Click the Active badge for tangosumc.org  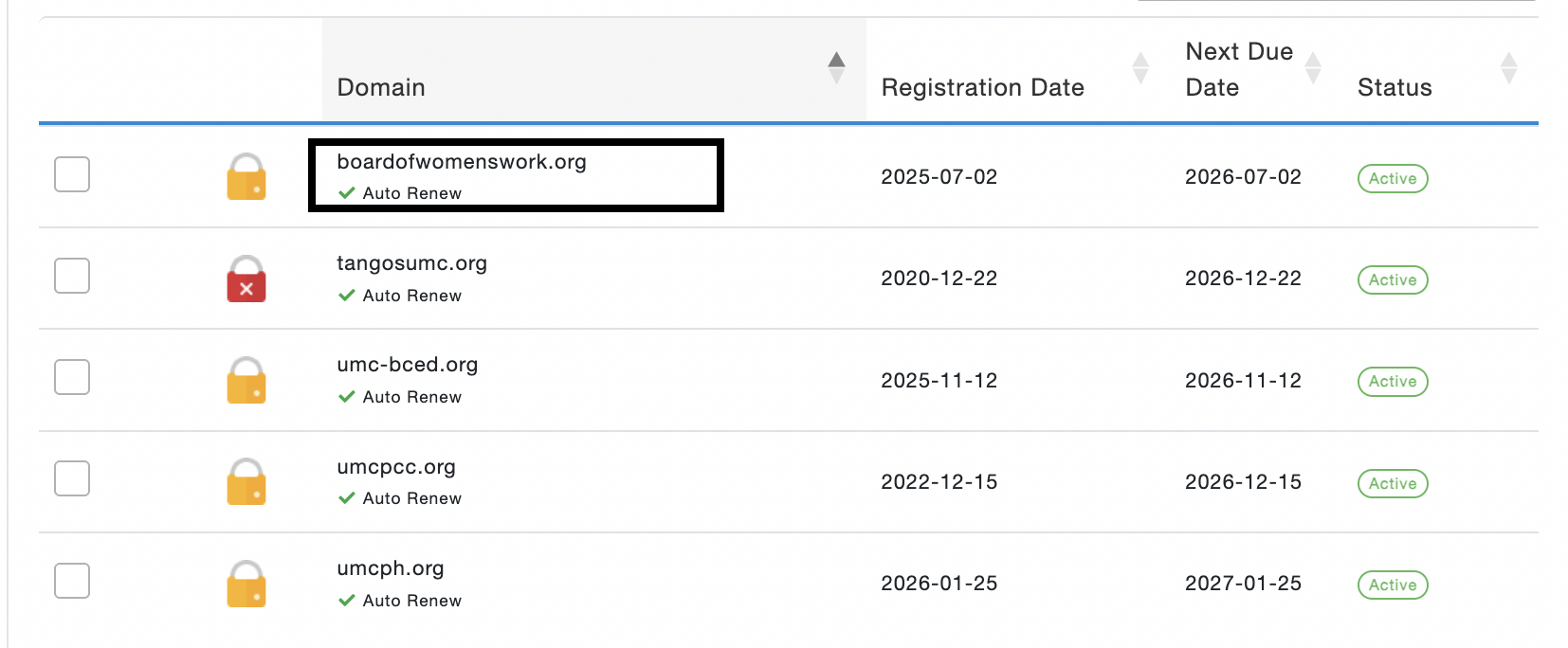click(x=1392, y=280)
